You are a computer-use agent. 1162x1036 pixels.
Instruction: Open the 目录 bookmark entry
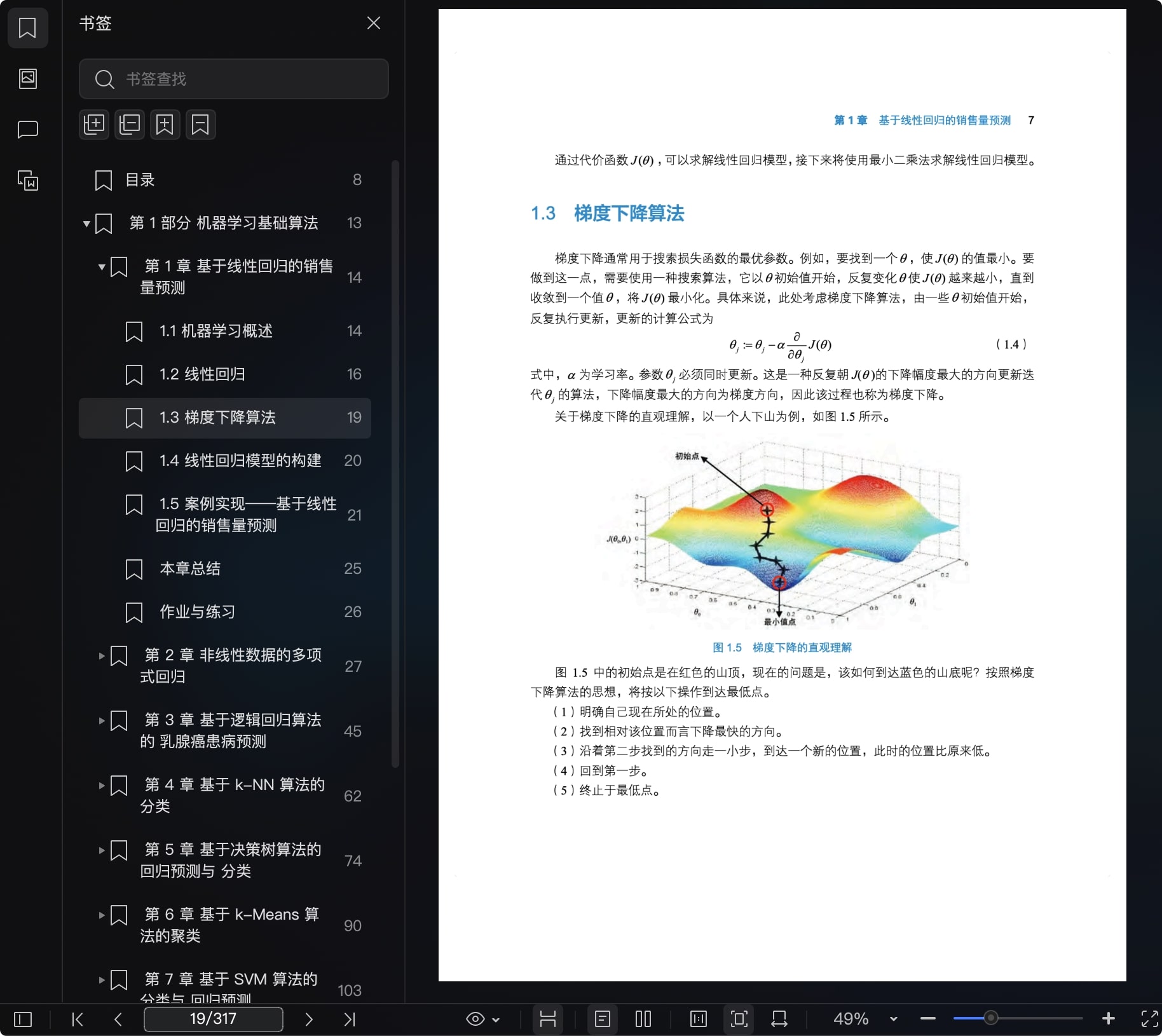(x=225, y=180)
